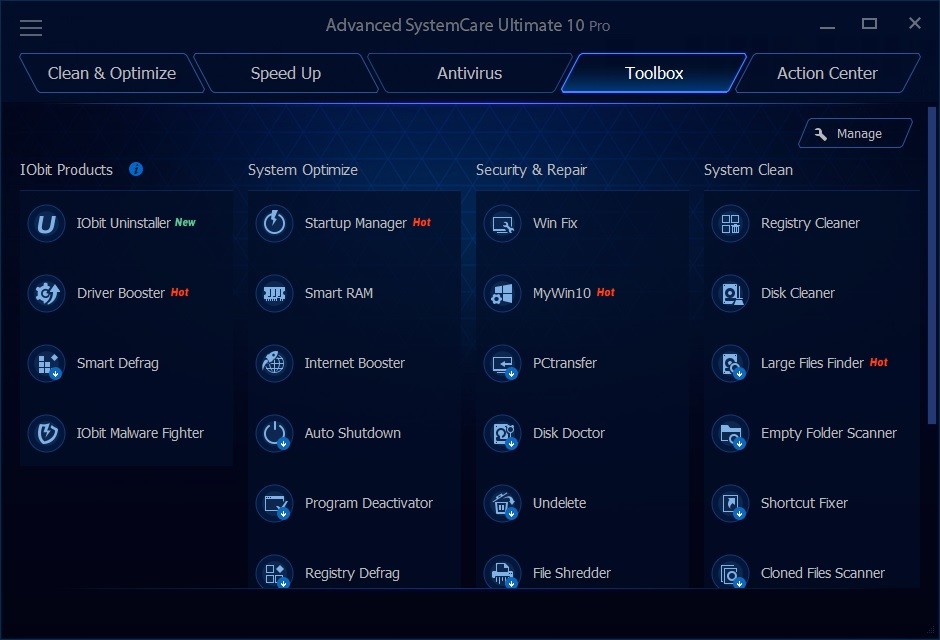This screenshot has height=640, width=940.
Task: Launch the Large Files Finder icon
Action: click(x=730, y=364)
